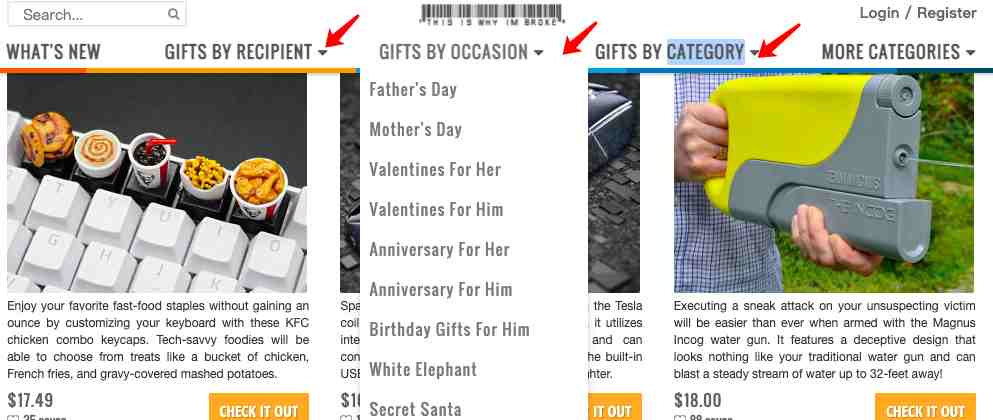Choose Birthday Gifts For Him
The height and width of the screenshot is (420, 993).
point(449,329)
